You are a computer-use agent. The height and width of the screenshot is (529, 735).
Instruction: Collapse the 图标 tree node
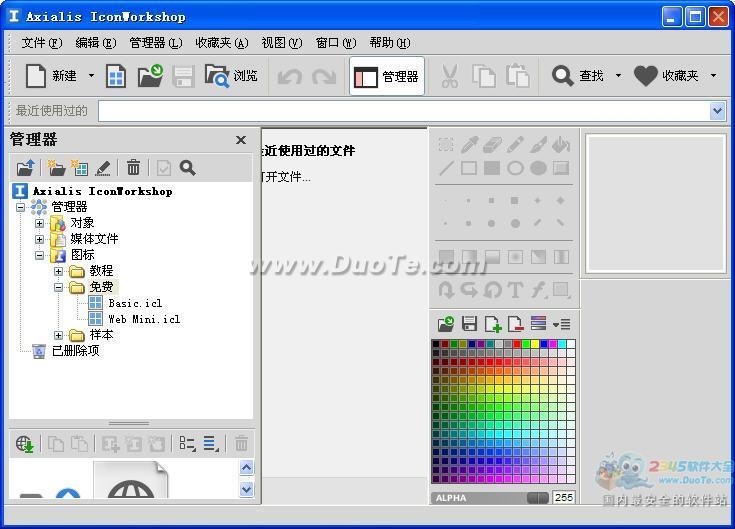point(39,255)
